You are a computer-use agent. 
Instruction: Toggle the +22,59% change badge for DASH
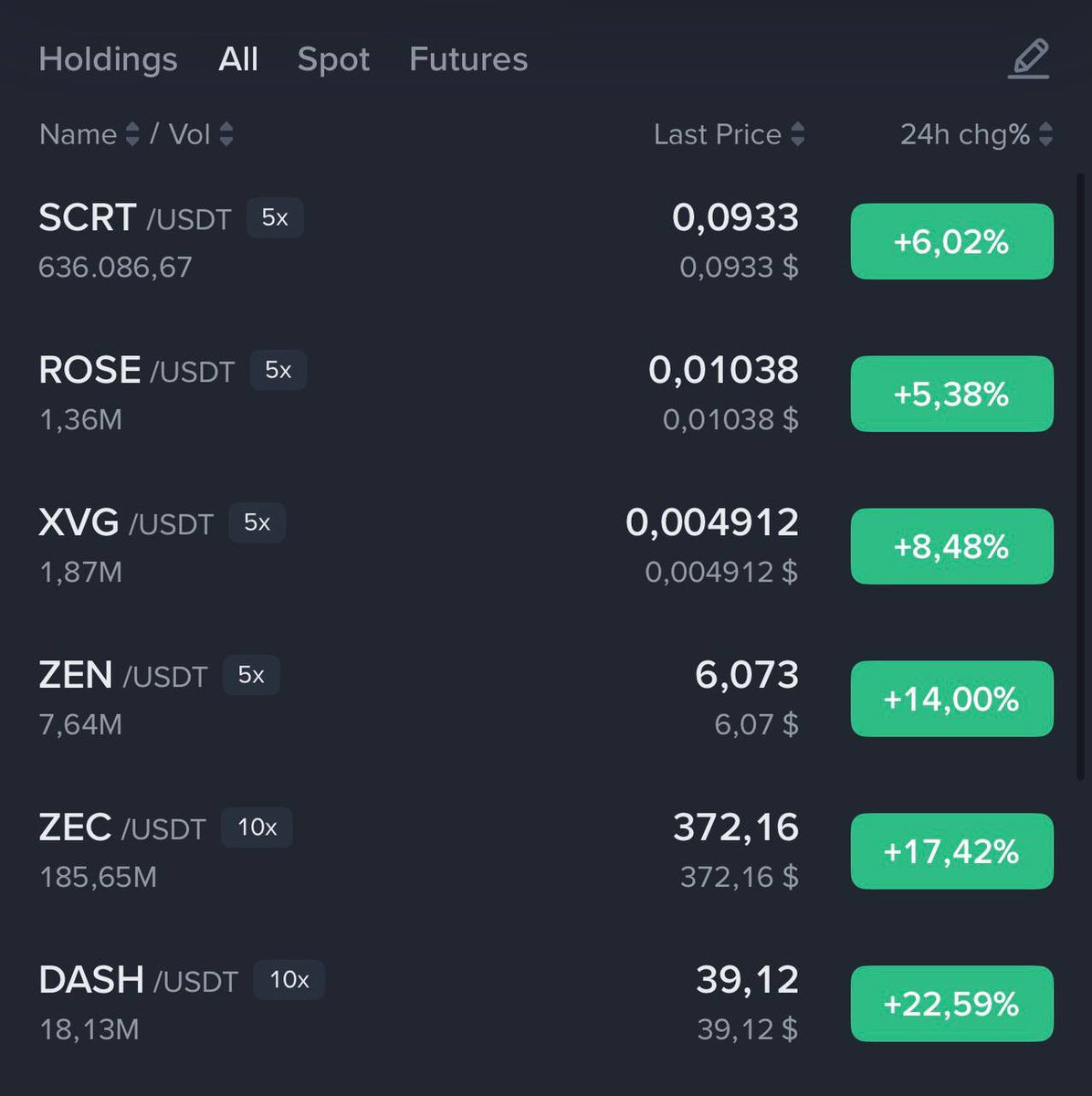tap(951, 1004)
